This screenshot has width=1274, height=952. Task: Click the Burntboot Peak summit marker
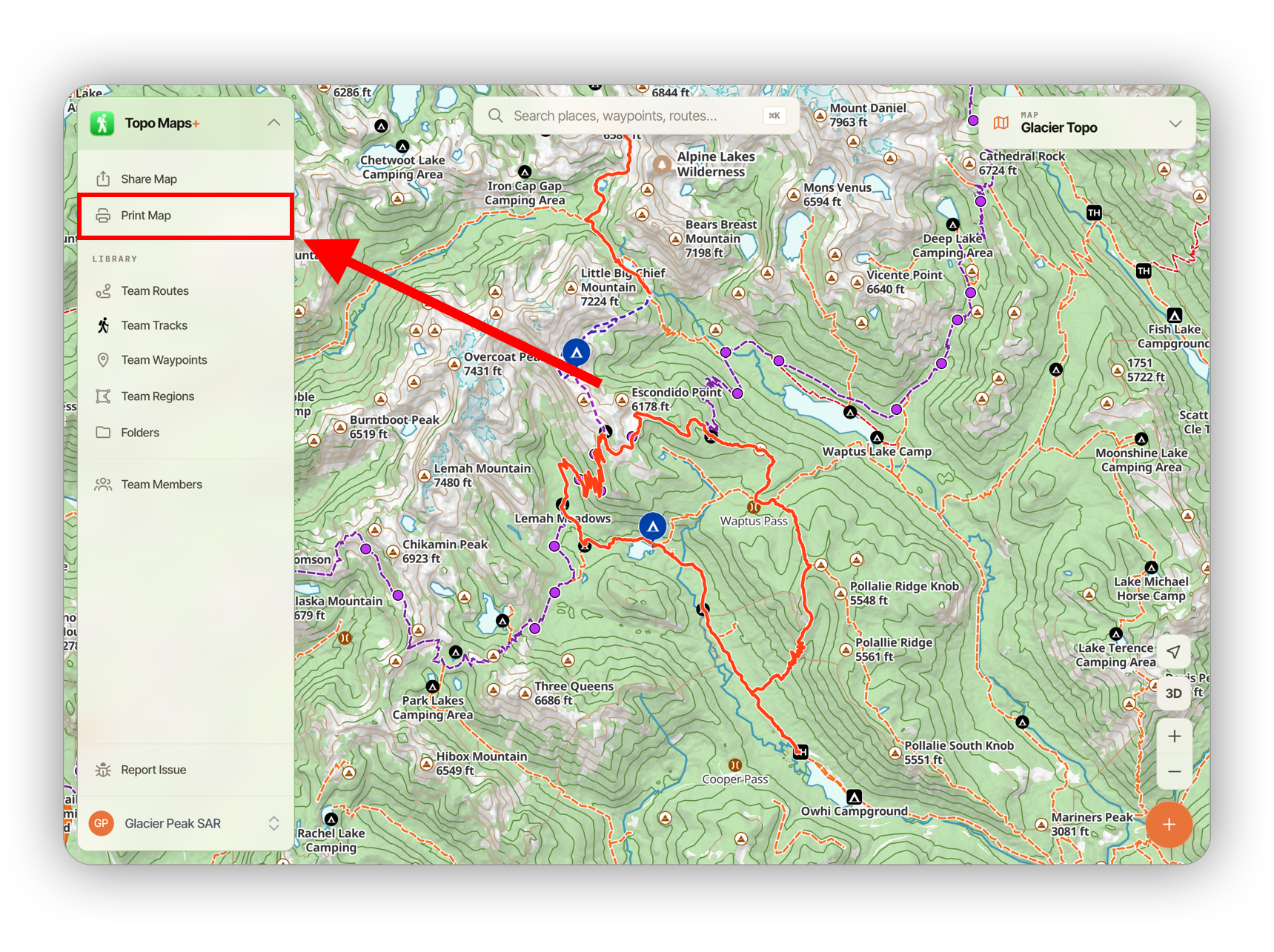(x=340, y=427)
